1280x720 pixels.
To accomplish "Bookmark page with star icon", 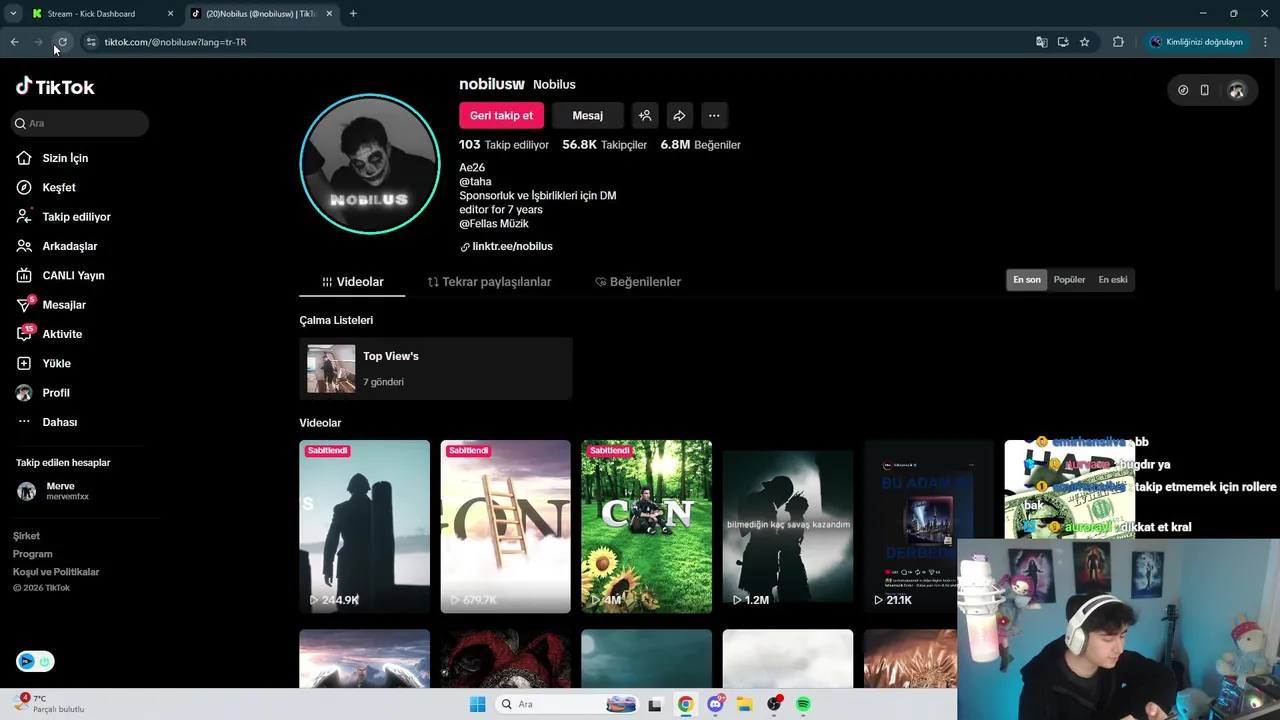I will pos(1084,42).
